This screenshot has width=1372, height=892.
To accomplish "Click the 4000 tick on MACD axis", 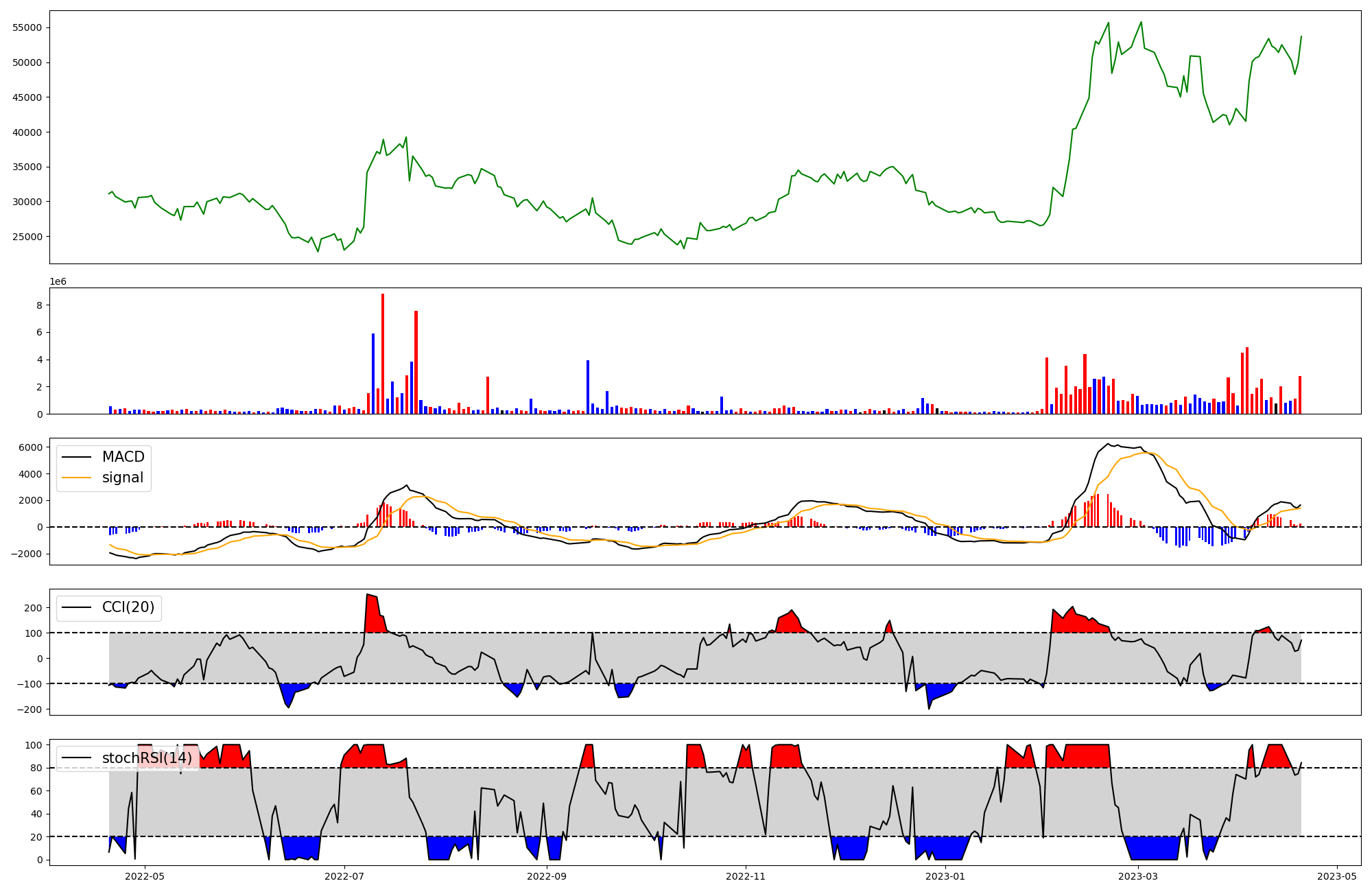I will pos(31,474).
